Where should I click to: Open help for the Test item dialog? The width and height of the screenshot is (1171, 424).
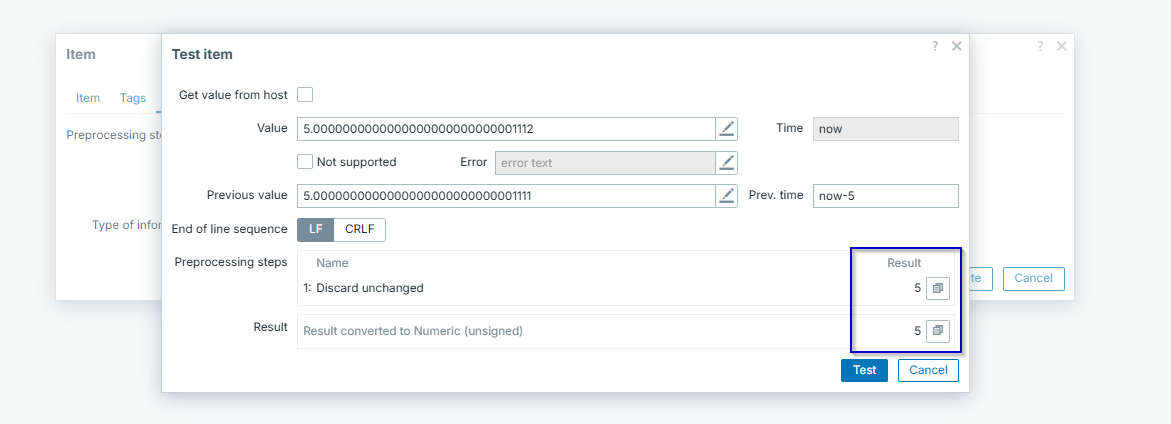935,46
